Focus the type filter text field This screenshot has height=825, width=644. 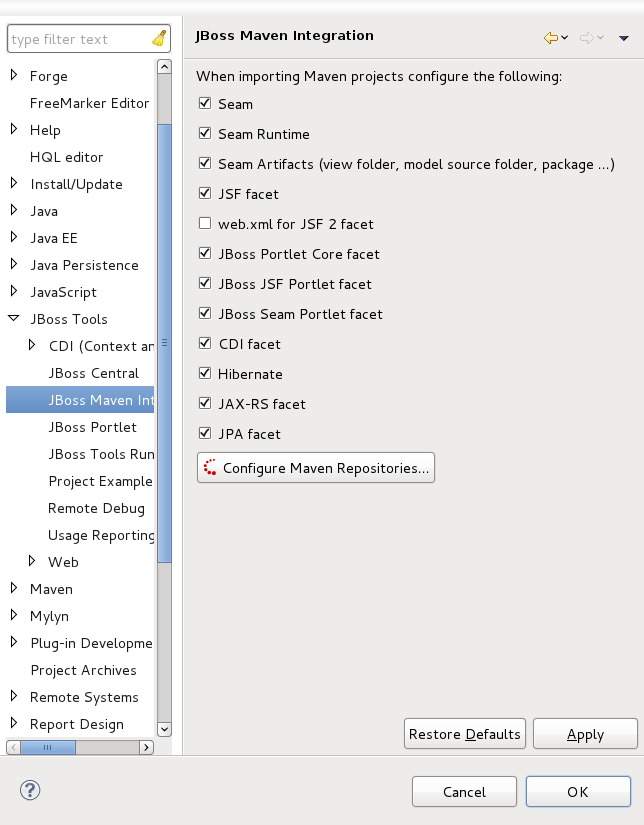[78, 39]
